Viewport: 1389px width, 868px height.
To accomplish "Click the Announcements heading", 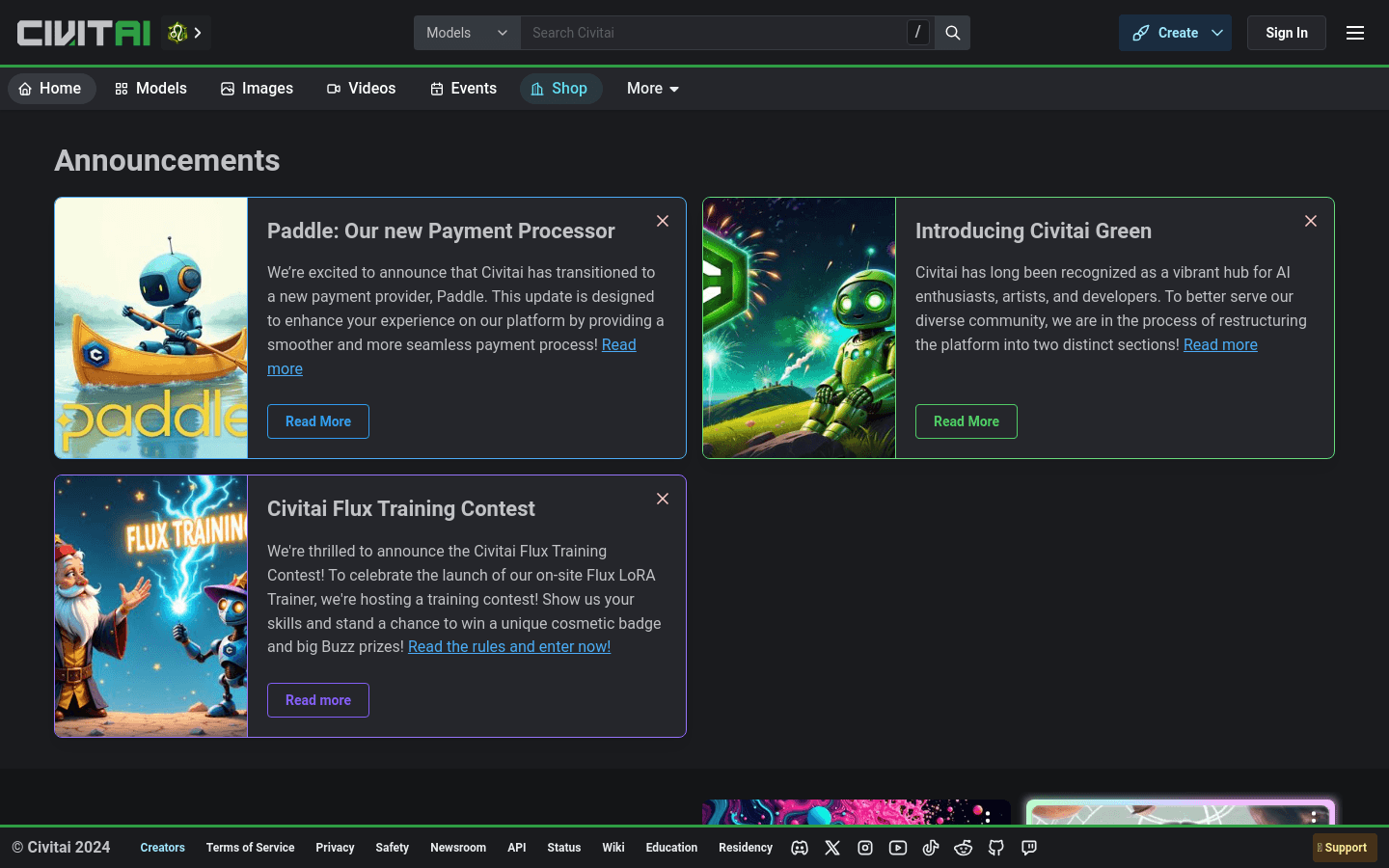I will 167,160.
